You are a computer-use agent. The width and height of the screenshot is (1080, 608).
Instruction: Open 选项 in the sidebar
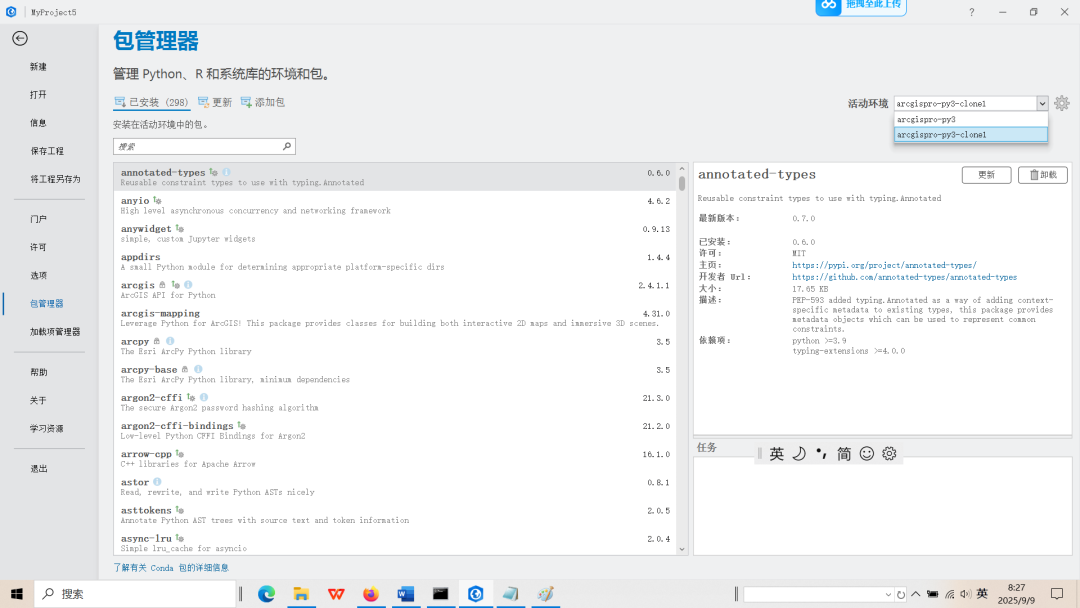coord(39,275)
